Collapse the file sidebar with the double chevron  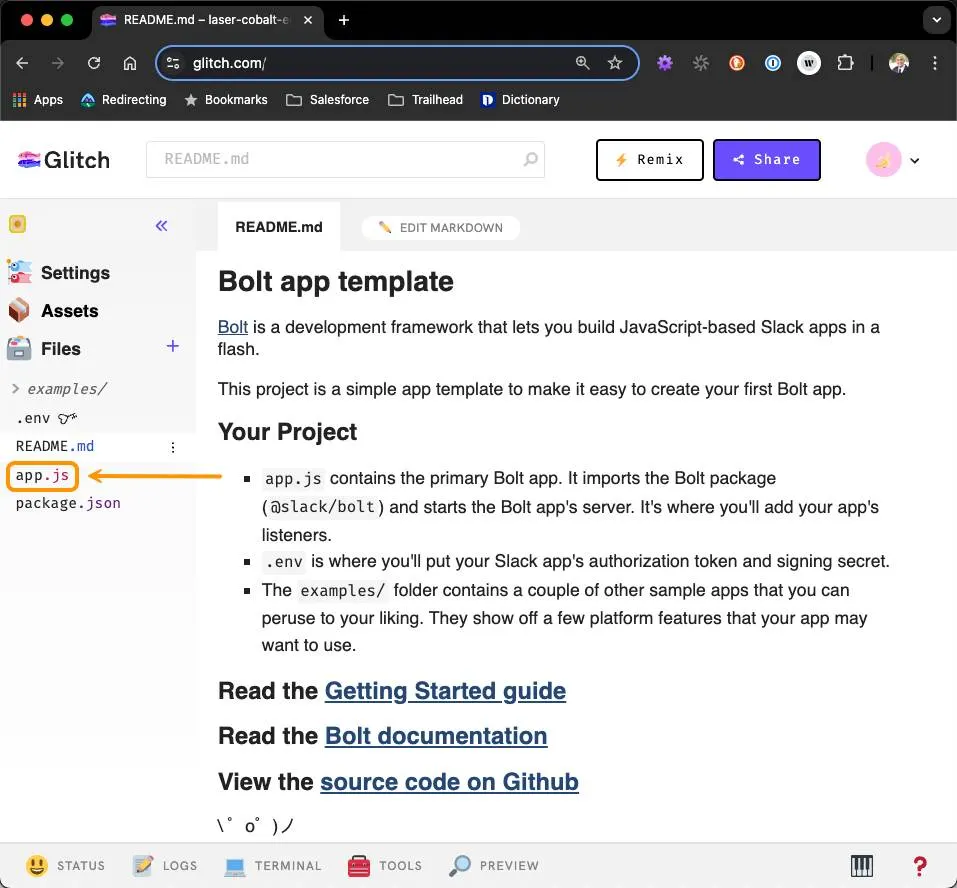click(x=161, y=226)
